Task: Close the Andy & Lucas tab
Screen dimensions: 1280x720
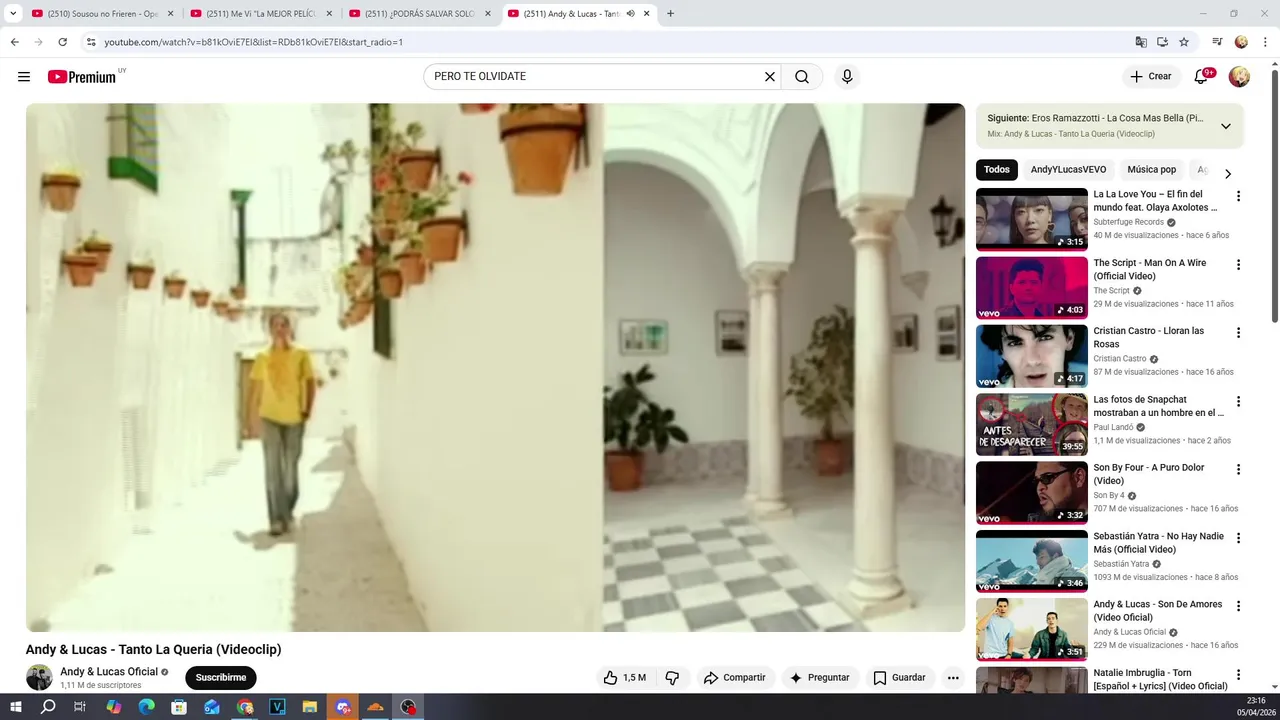Action: [647, 14]
